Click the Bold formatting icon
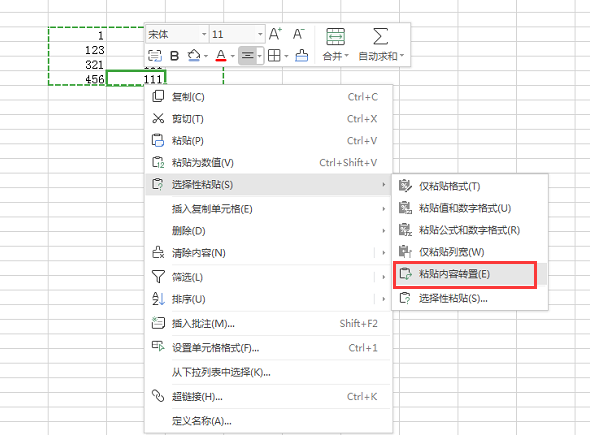Screen dimensions: 590x435 click(174, 56)
